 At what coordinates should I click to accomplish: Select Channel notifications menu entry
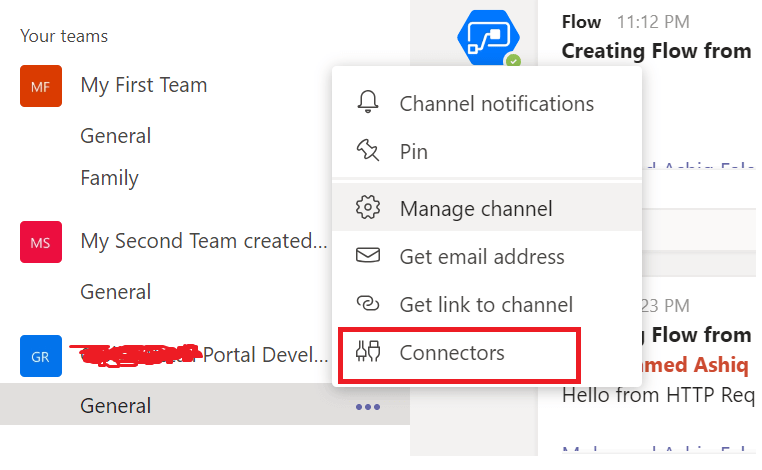[x=496, y=104]
